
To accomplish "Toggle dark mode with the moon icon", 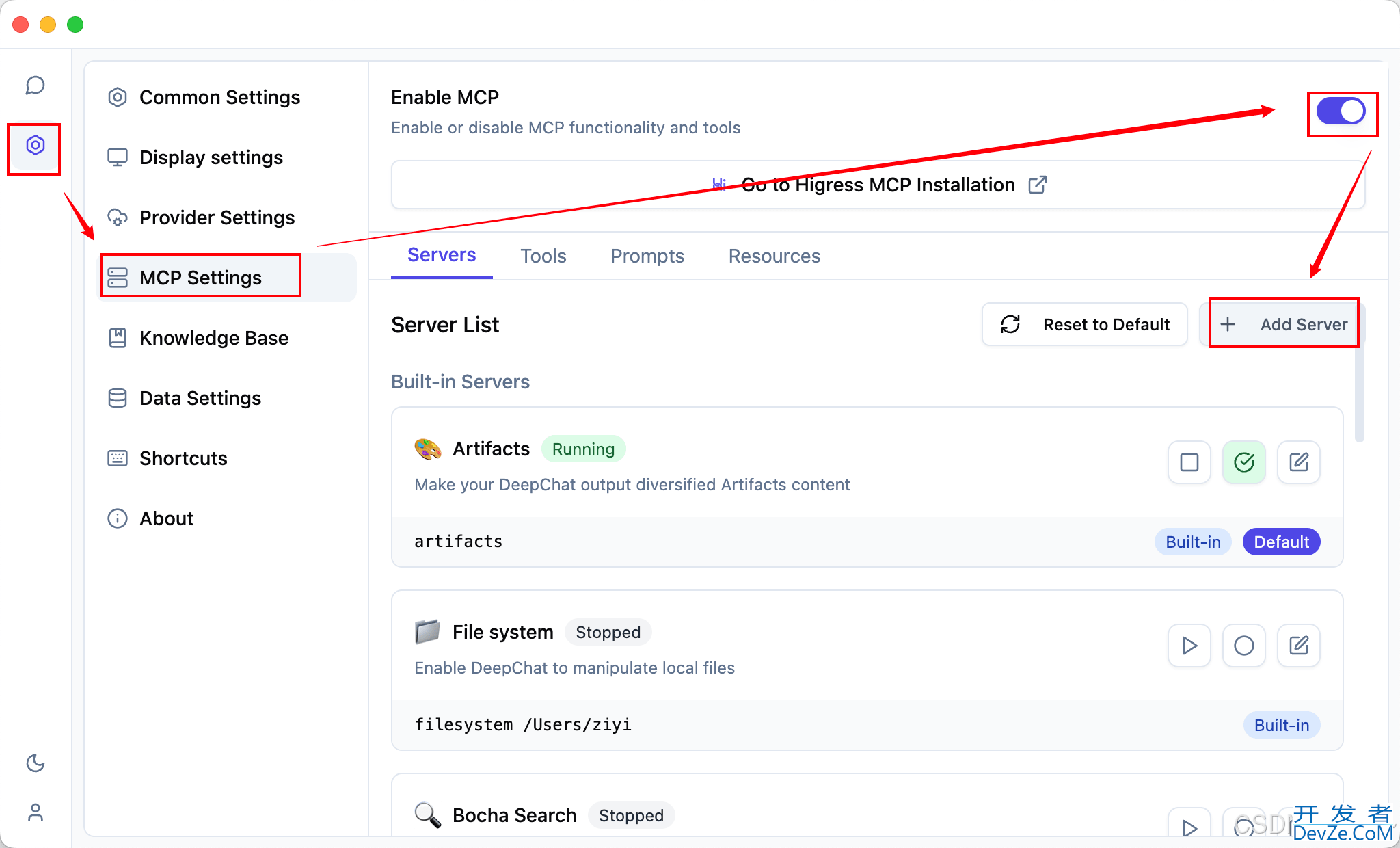I will click(x=36, y=763).
